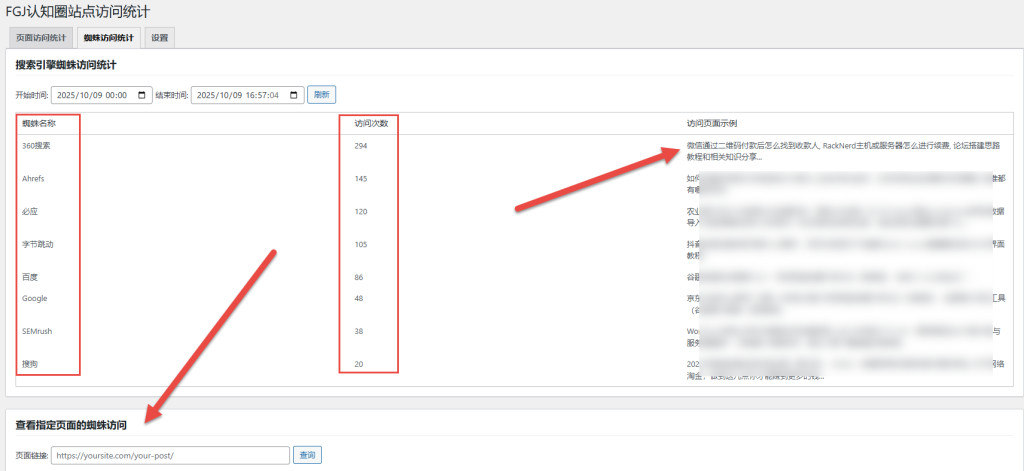Image resolution: width=1024 pixels, height=471 pixels.
Task: Select the 360搜索 spider row name
Action: pos(36,146)
